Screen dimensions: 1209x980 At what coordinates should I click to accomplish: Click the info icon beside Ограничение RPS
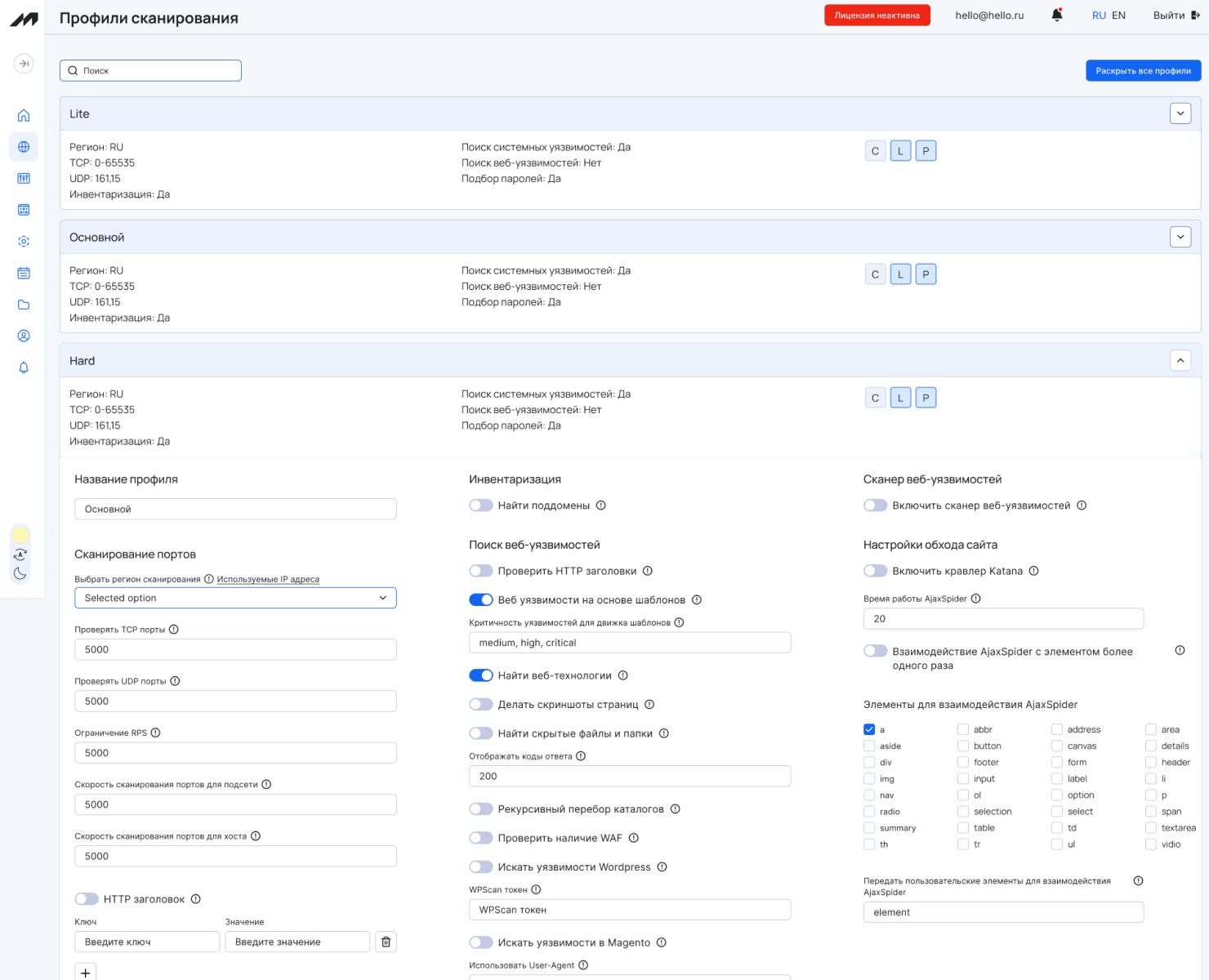coord(155,733)
